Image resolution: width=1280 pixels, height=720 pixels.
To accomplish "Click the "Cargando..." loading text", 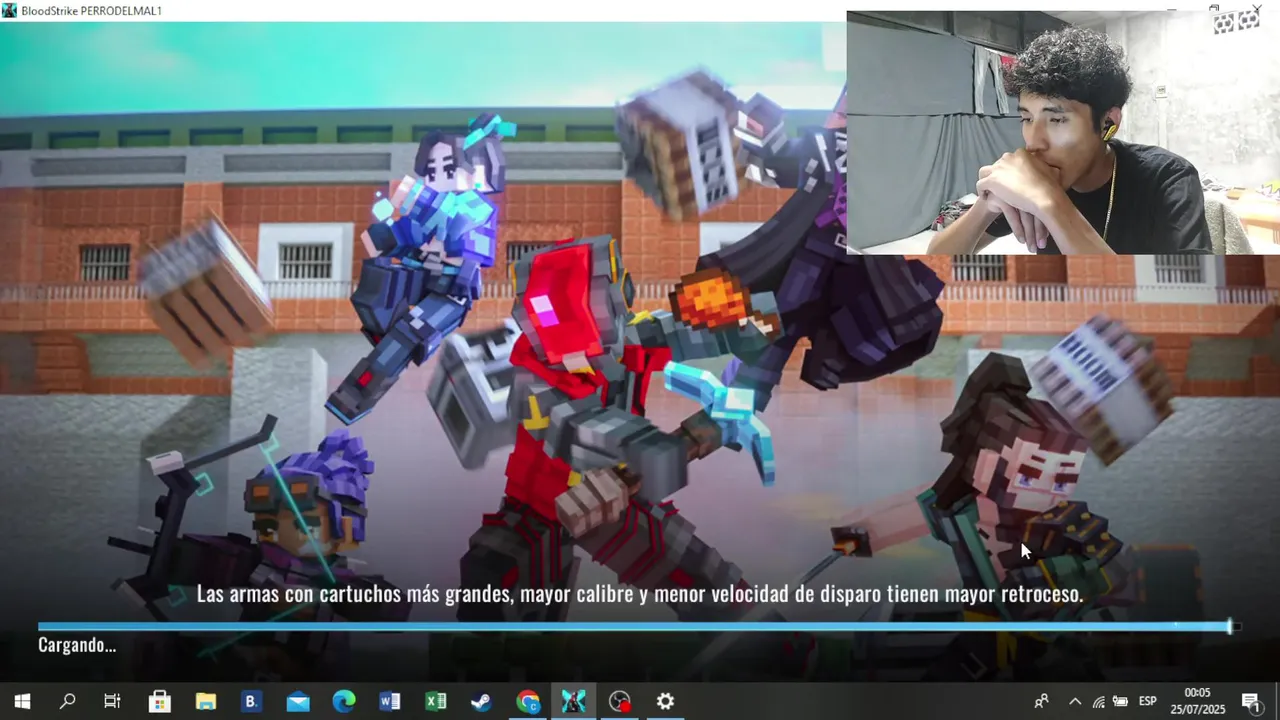I will pos(77,645).
